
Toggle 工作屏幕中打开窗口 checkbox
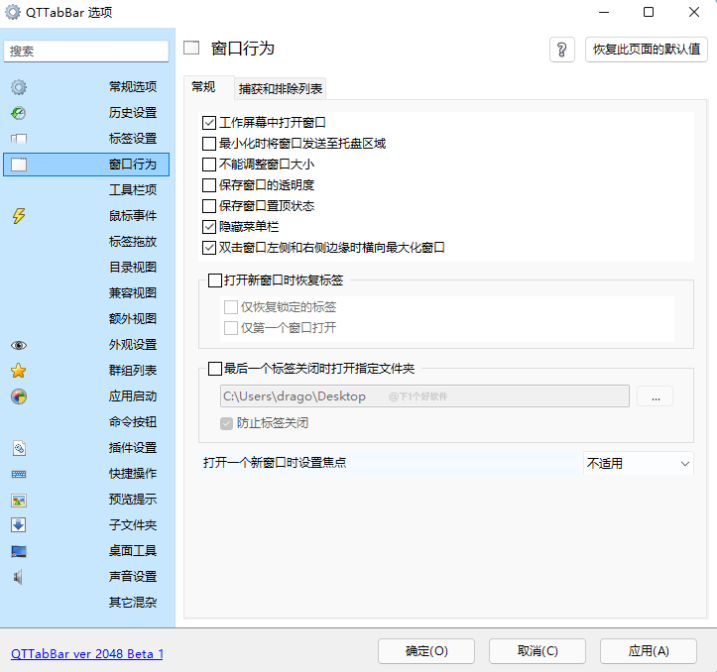[x=209, y=123]
